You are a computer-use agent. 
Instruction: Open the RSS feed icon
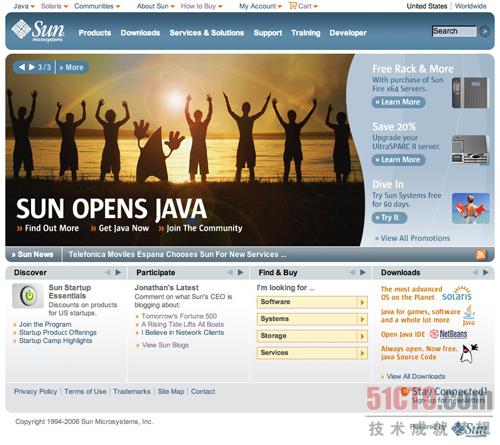[481, 254]
